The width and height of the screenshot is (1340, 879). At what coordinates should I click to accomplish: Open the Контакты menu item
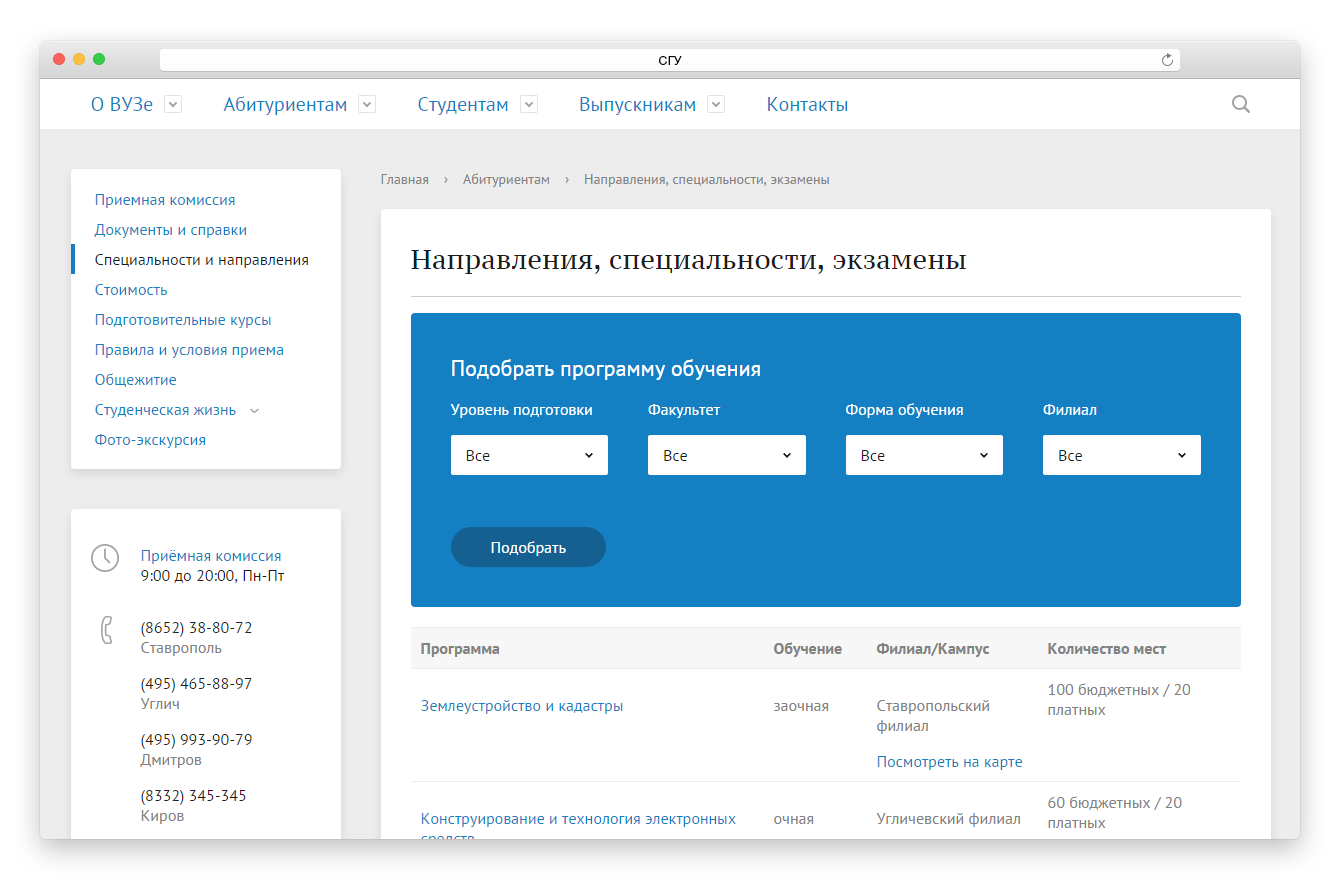pyautogui.click(x=807, y=104)
